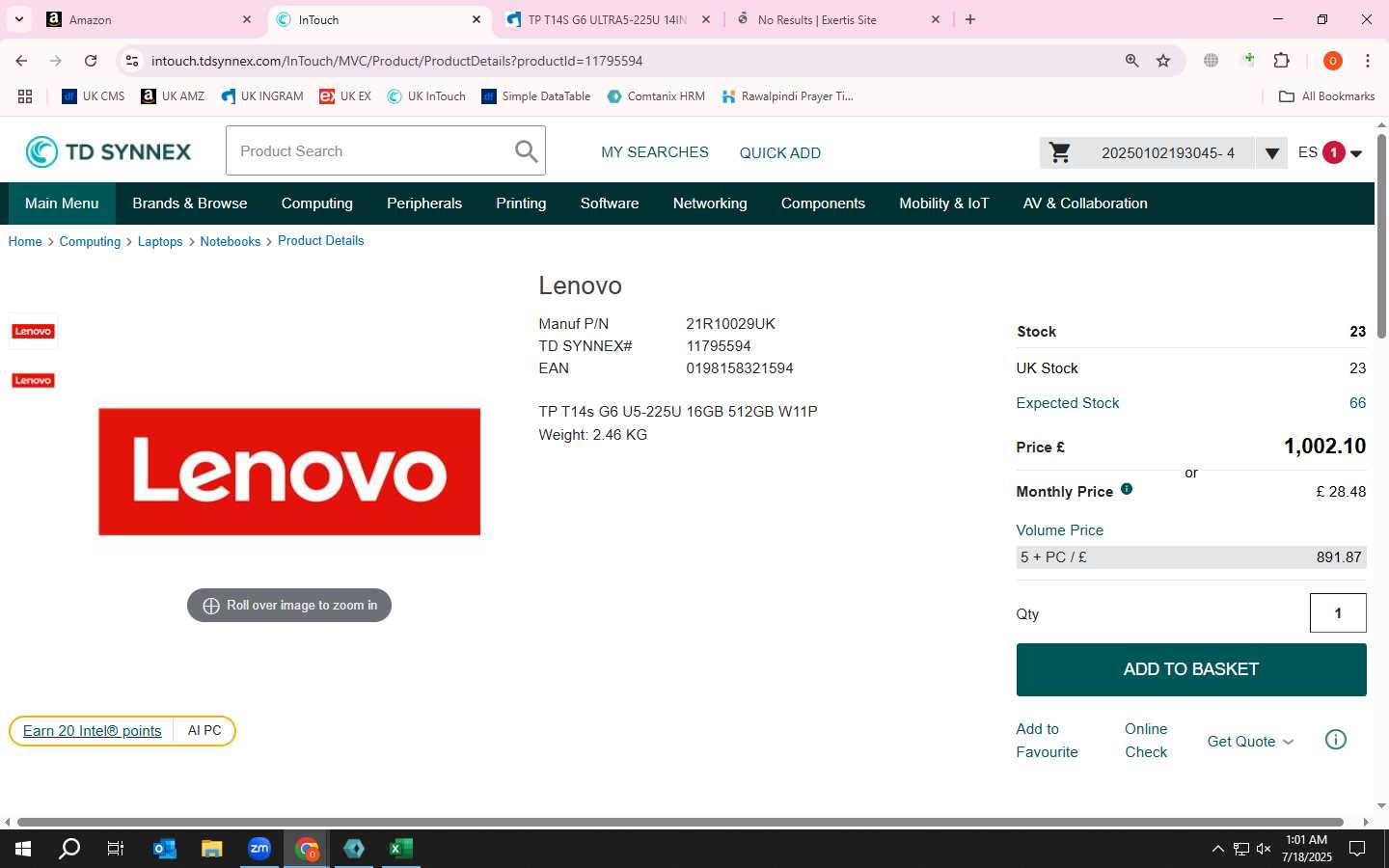Open UK CMS bookmark
This screenshot has height=868, width=1389.
[94, 96]
